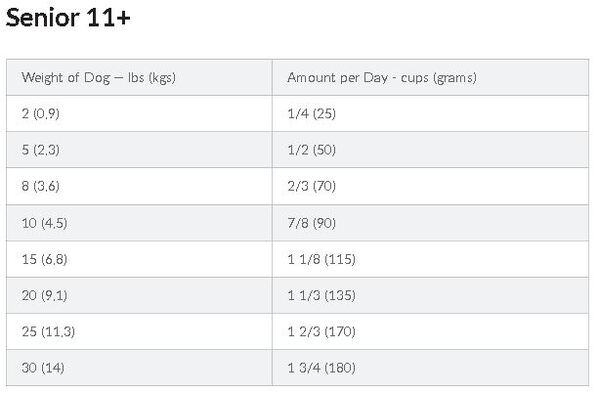599x393 pixels.
Task: Click the 15 (6.8) weight cell
Action: click(139, 259)
